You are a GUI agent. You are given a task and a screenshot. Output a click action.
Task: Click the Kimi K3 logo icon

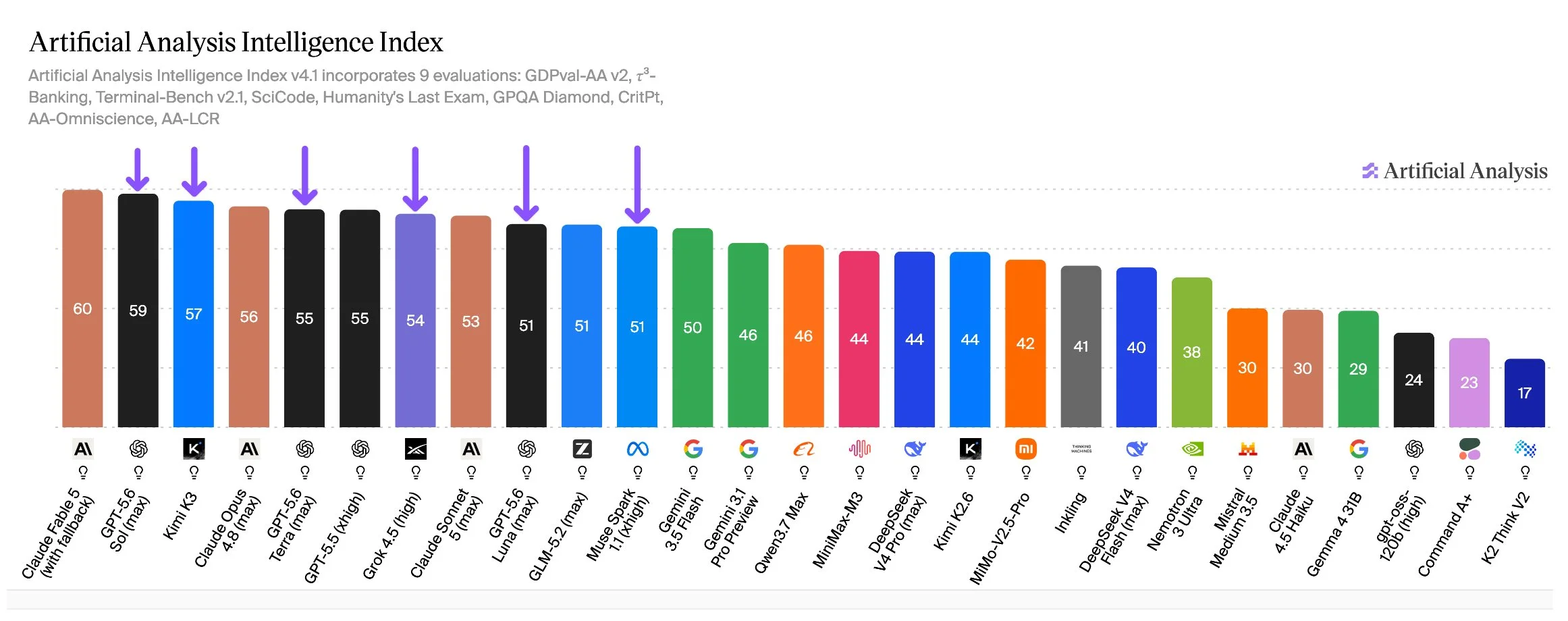click(x=194, y=449)
